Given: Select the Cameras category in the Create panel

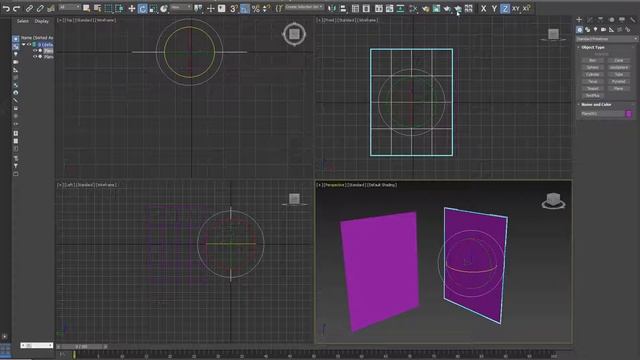Looking at the screenshot, I should (x=603, y=30).
